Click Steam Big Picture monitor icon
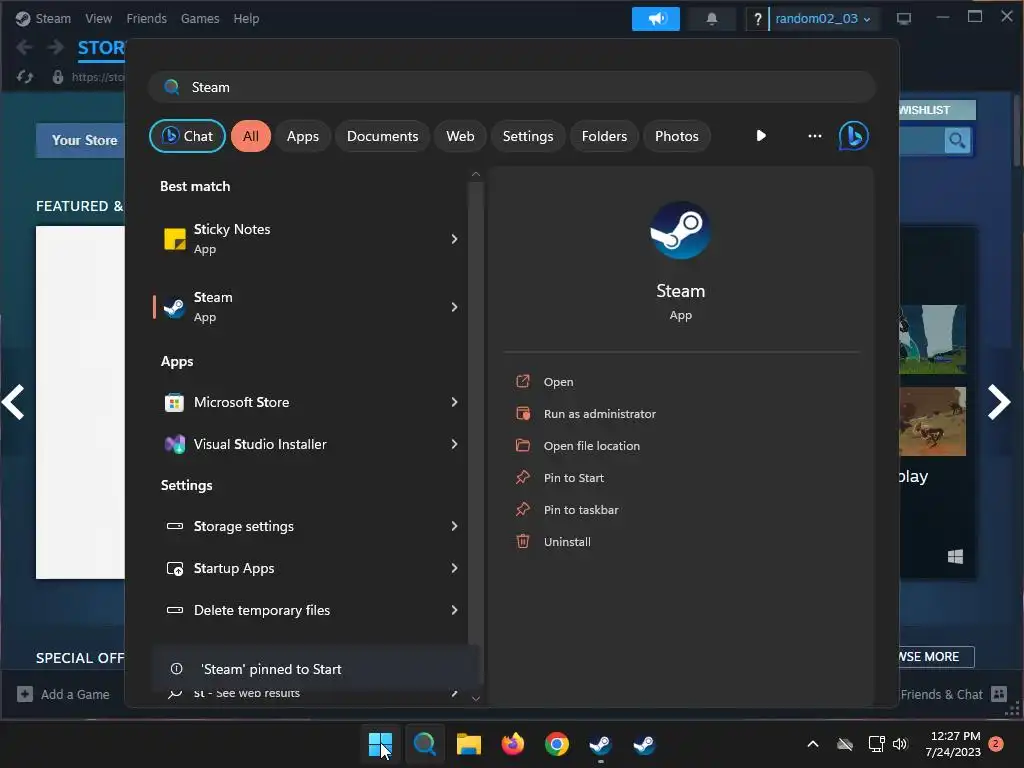 click(x=904, y=19)
